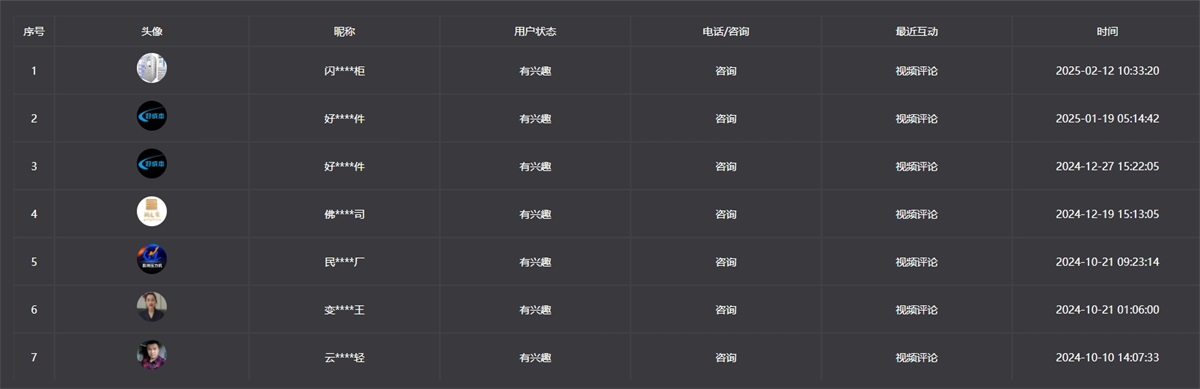Click 咨询 in the 佛****司 row
1200x389 pixels.
(x=726, y=214)
